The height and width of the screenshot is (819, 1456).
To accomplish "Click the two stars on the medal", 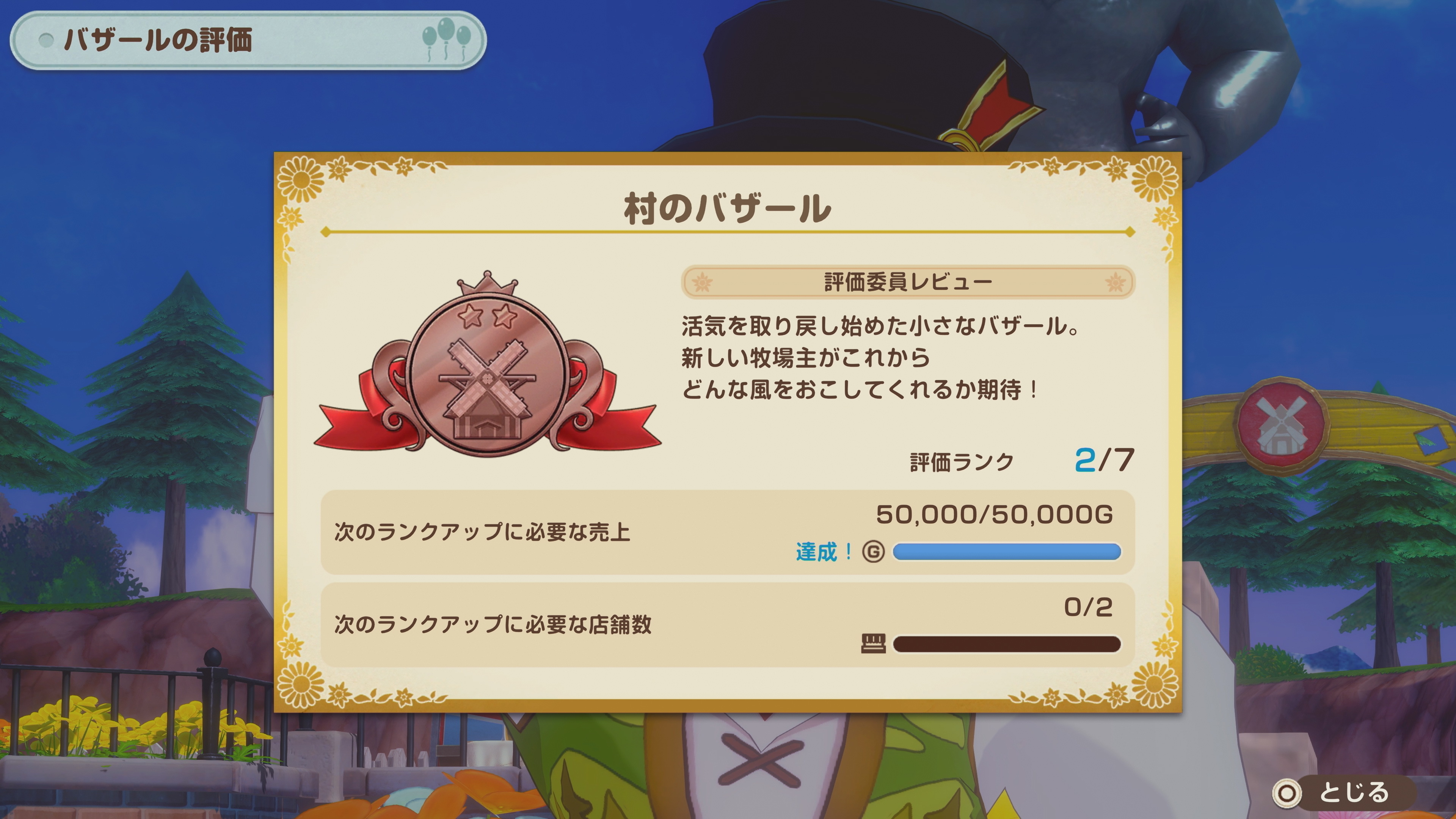I will click(x=487, y=316).
